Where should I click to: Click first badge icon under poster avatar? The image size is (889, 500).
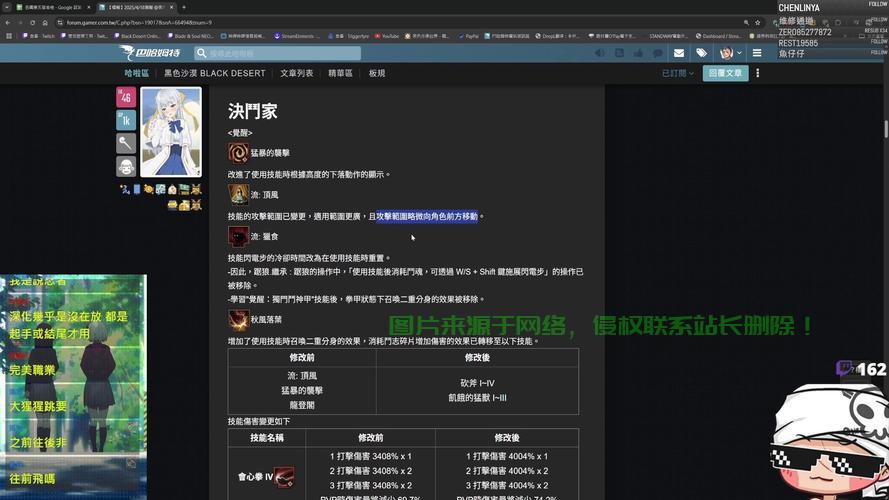pyautogui.click(x=125, y=189)
